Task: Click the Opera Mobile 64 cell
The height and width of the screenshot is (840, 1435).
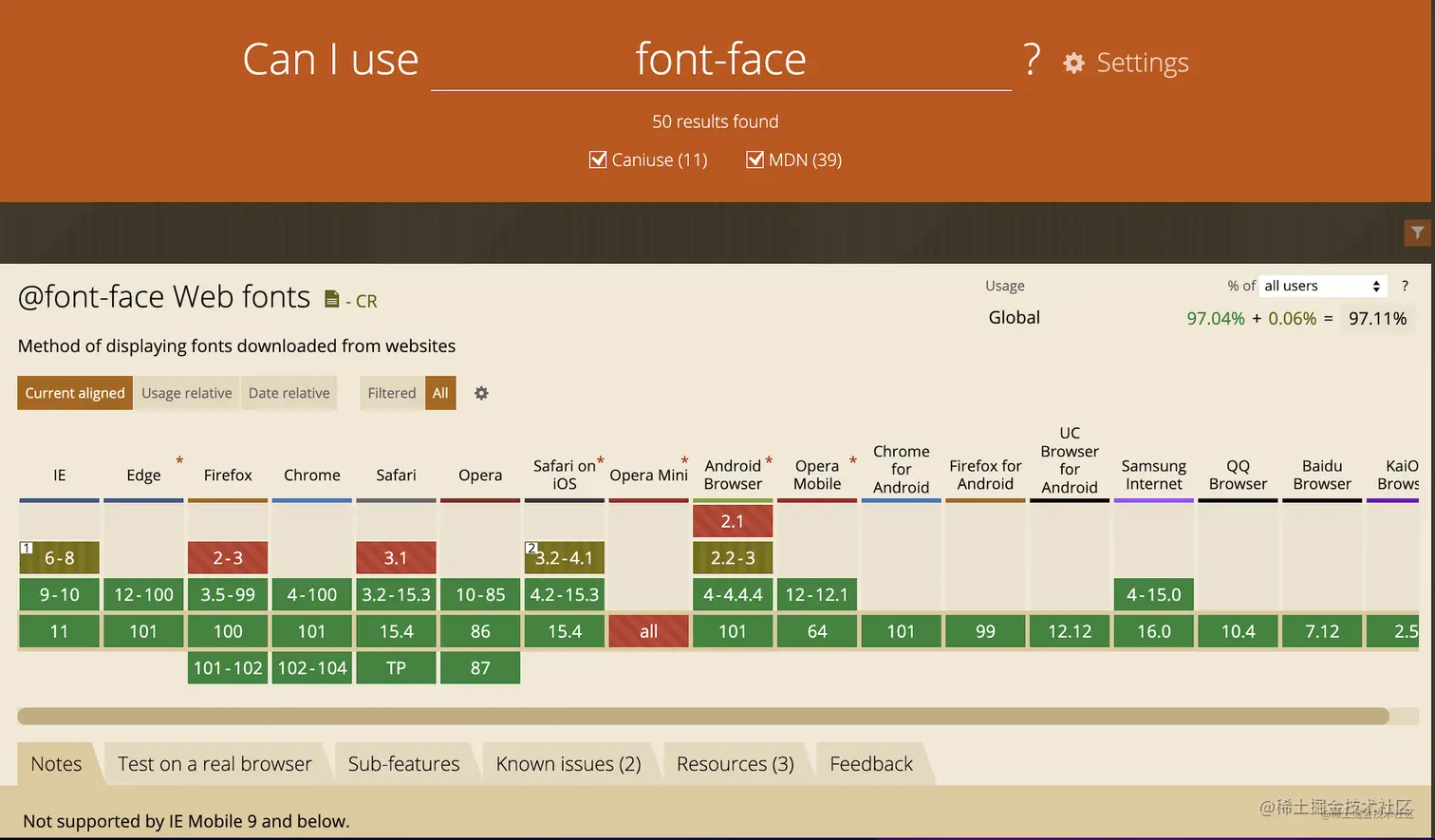Action: click(817, 631)
